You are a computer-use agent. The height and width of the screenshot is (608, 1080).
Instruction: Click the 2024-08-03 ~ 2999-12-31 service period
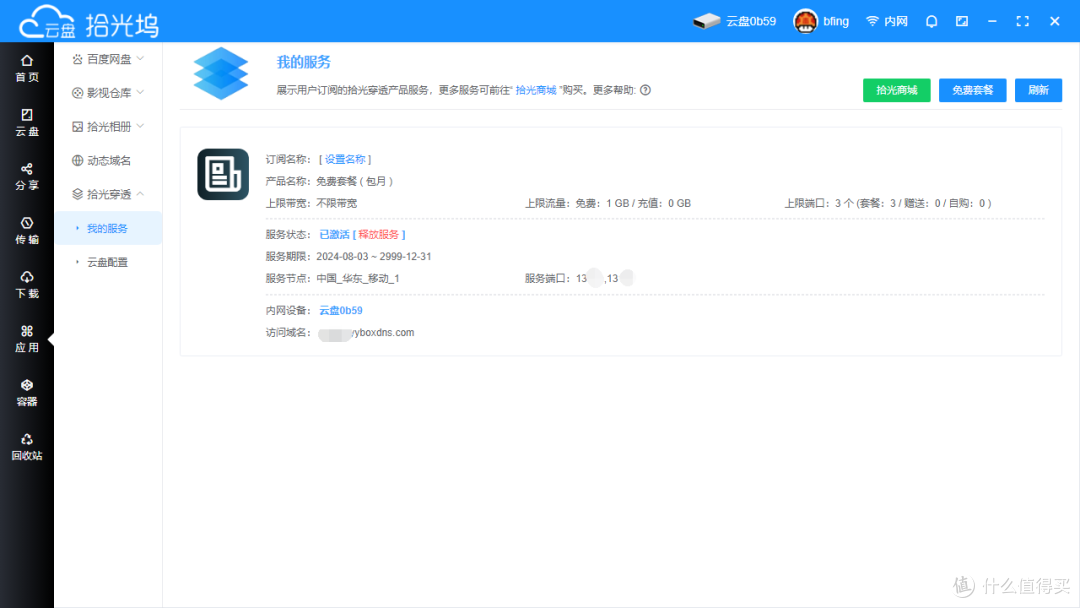pos(374,257)
